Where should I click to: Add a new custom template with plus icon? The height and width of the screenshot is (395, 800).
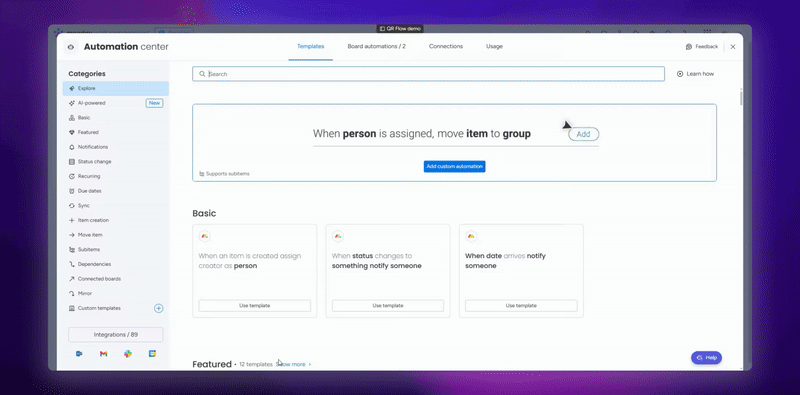point(159,308)
